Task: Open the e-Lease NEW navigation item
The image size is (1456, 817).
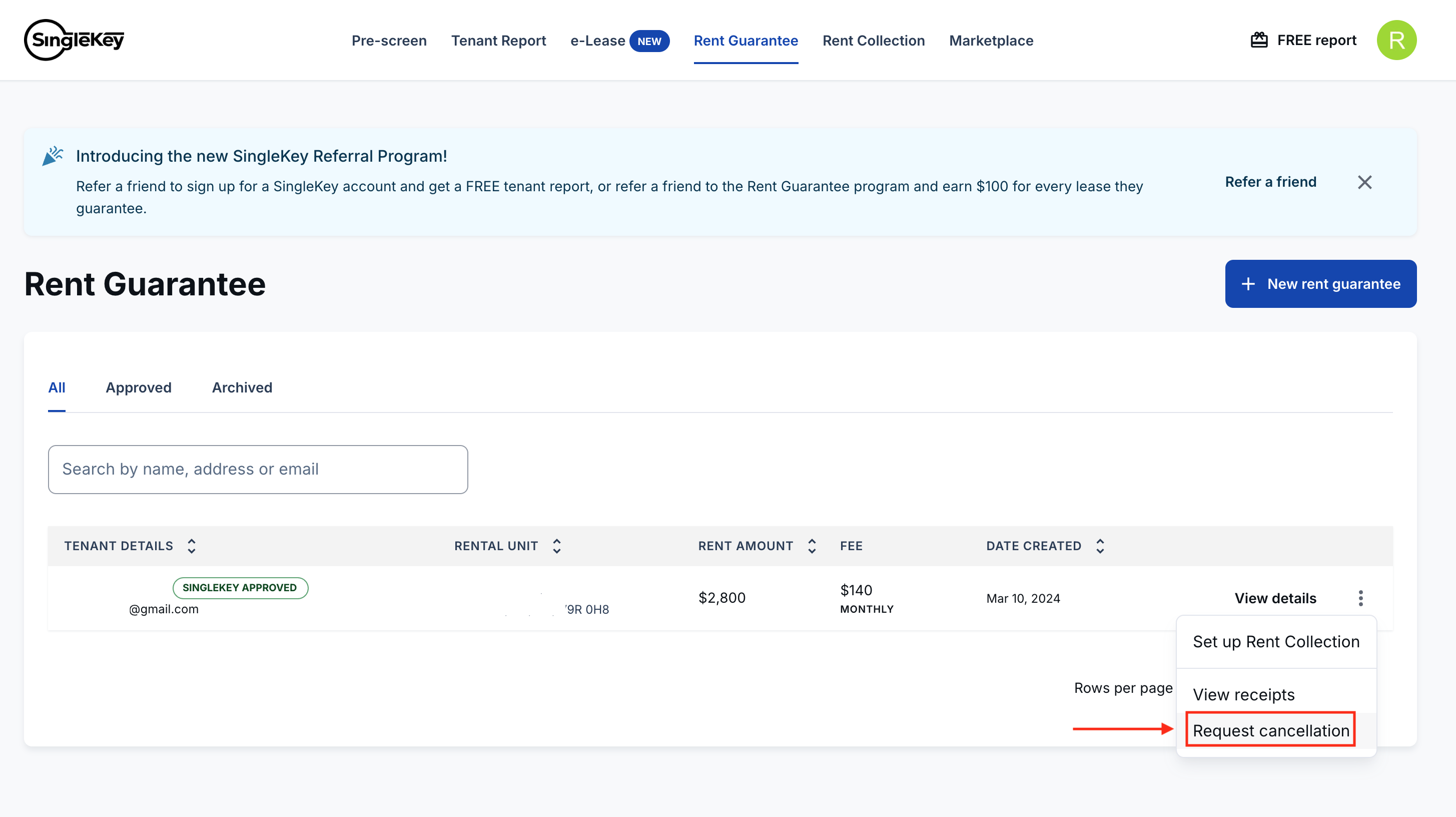Action: tap(619, 41)
